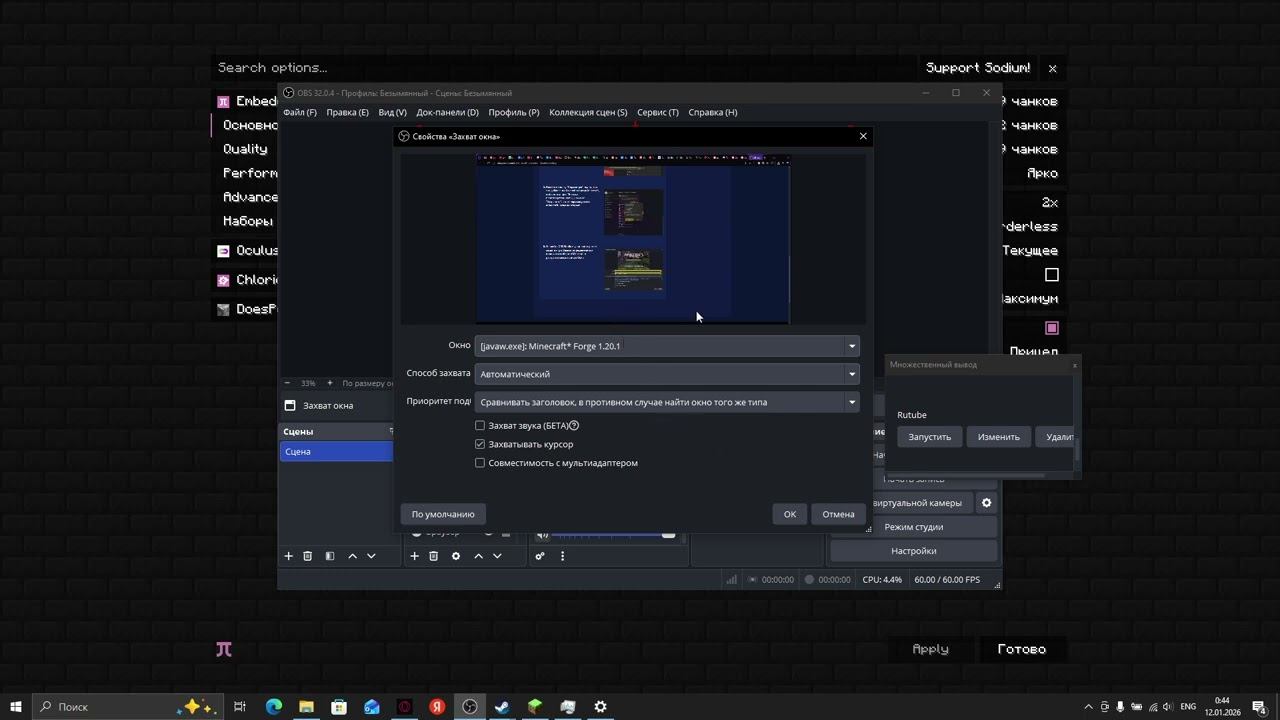Open Steam from the Windows taskbar
The height and width of the screenshot is (720, 1280).
coord(502,707)
